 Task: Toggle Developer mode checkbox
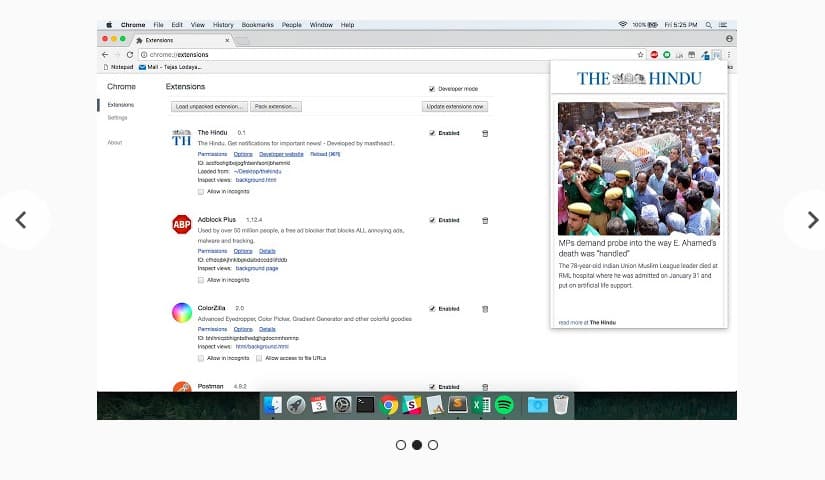[432, 89]
